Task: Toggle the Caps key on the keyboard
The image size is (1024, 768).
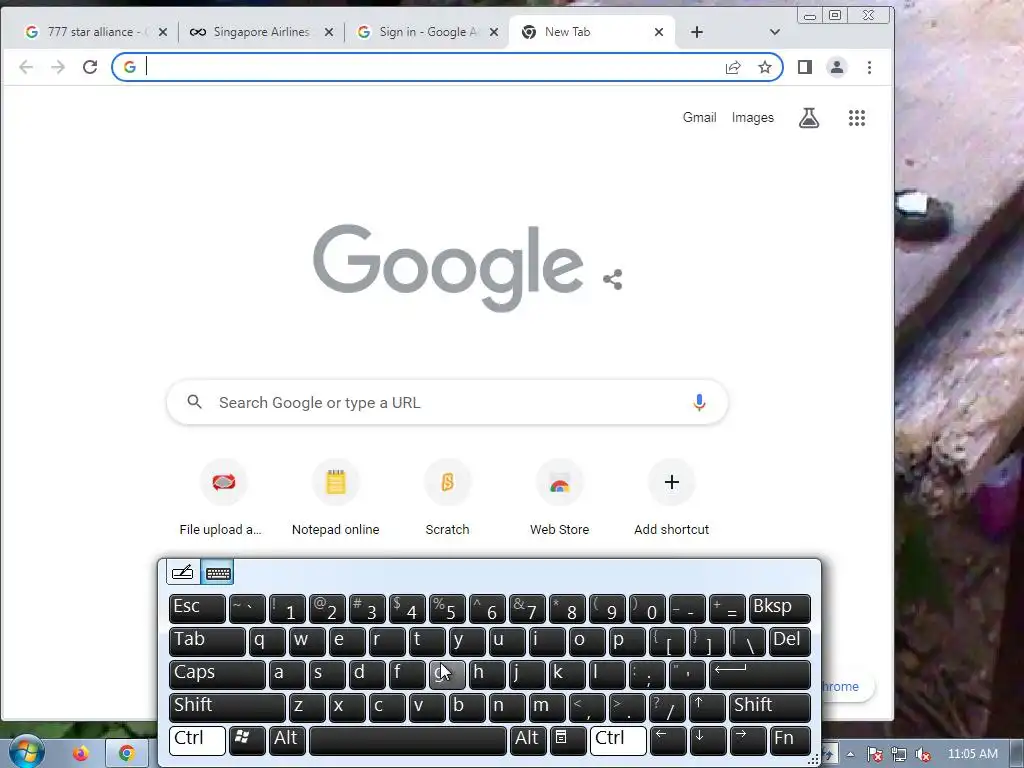Action: tap(217, 675)
